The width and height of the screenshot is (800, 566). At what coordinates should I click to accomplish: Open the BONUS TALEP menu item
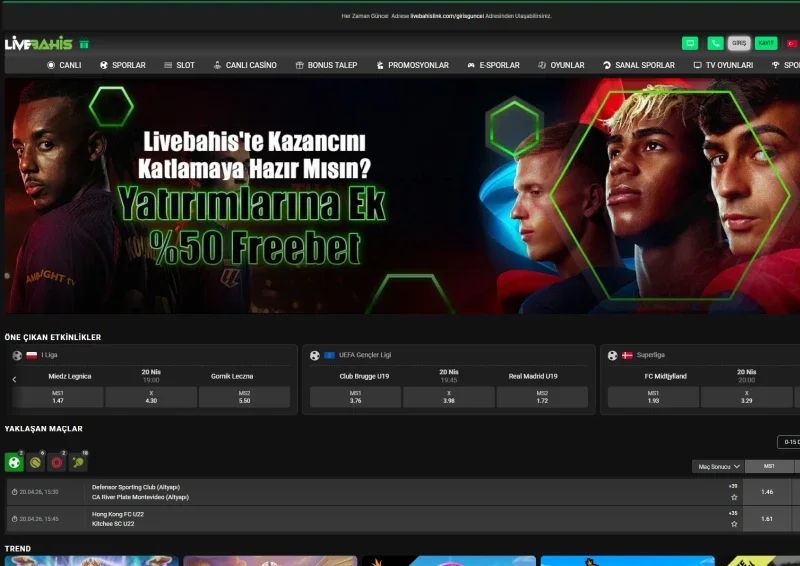tap(327, 65)
